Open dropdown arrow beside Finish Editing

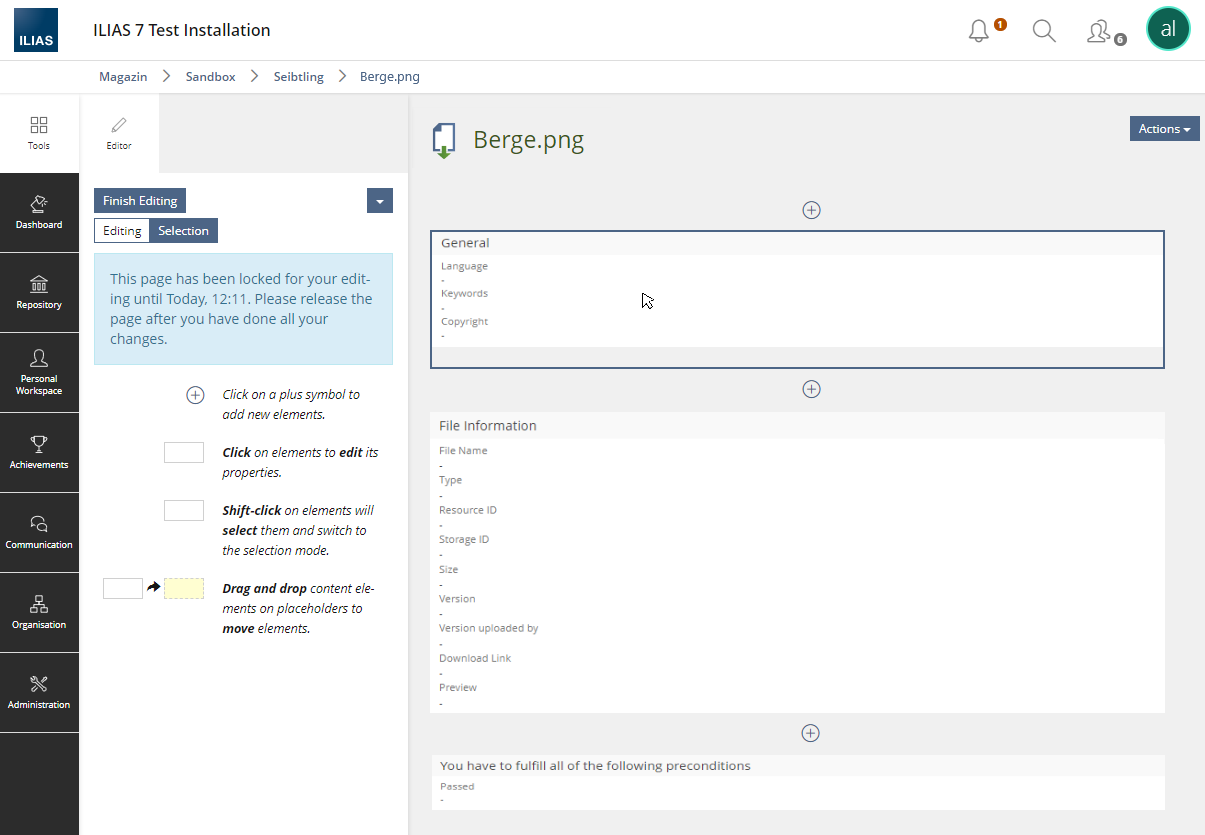pyautogui.click(x=379, y=201)
